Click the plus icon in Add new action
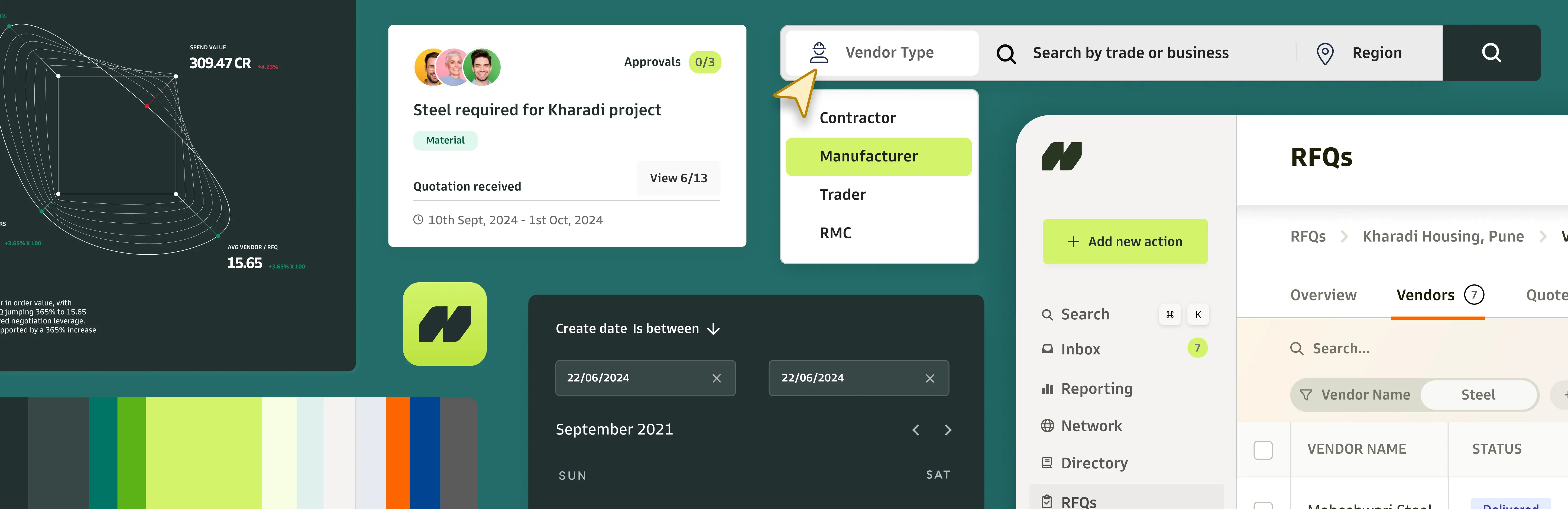 (x=1073, y=242)
